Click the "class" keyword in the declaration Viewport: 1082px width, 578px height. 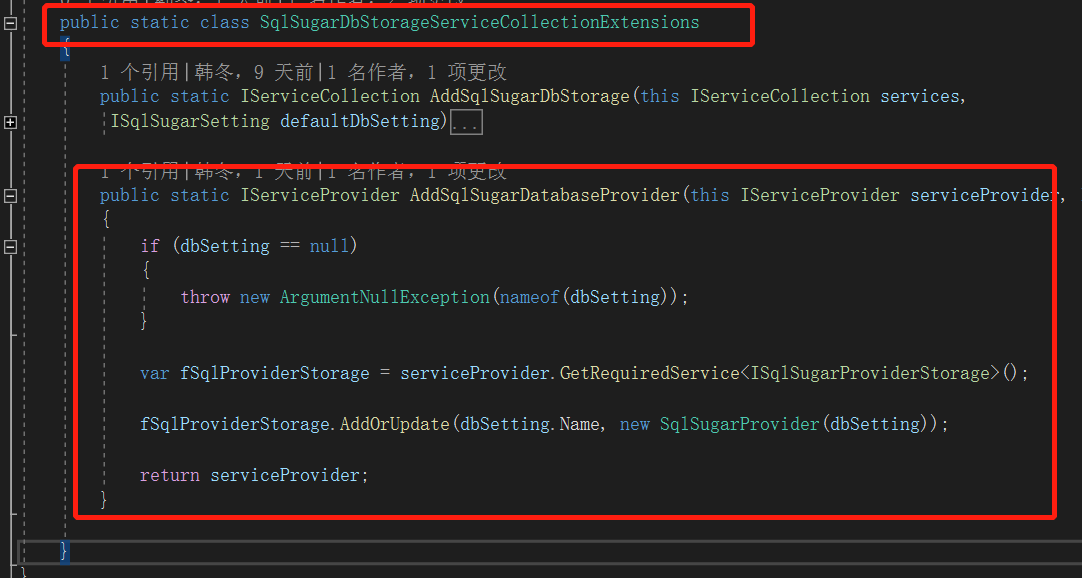pyautogui.click(x=224, y=23)
